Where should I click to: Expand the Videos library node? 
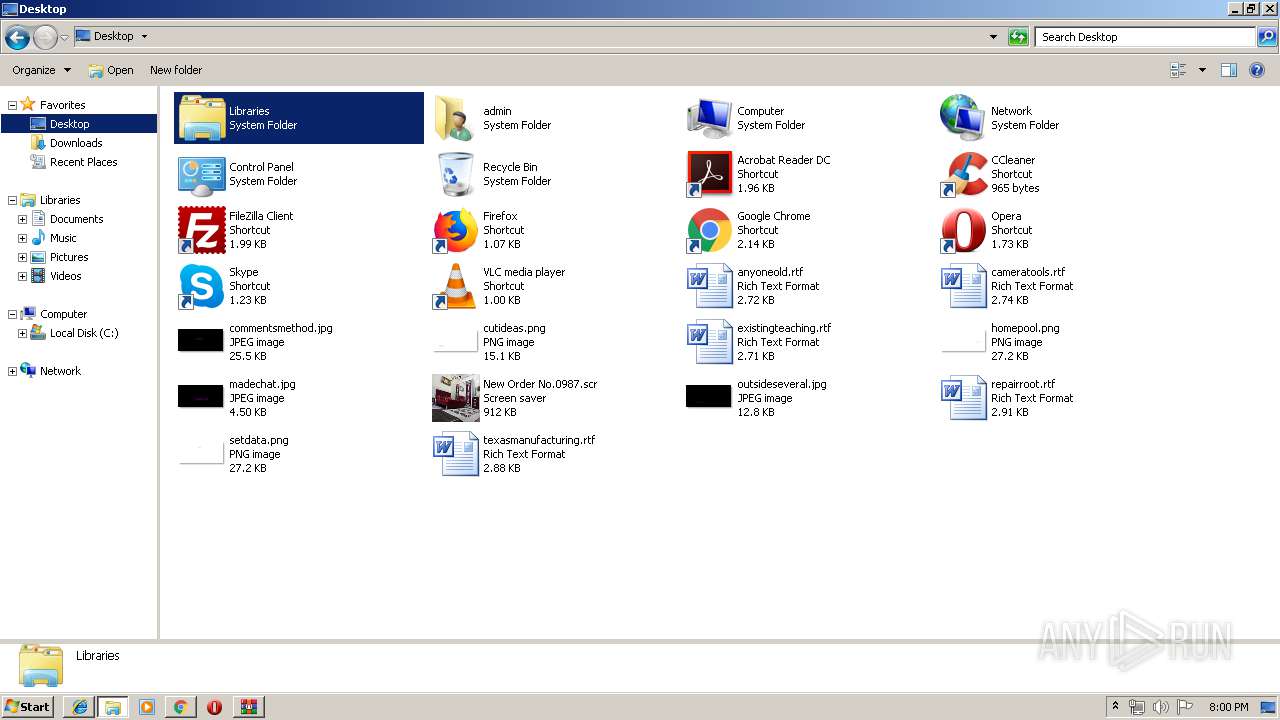click(22, 276)
